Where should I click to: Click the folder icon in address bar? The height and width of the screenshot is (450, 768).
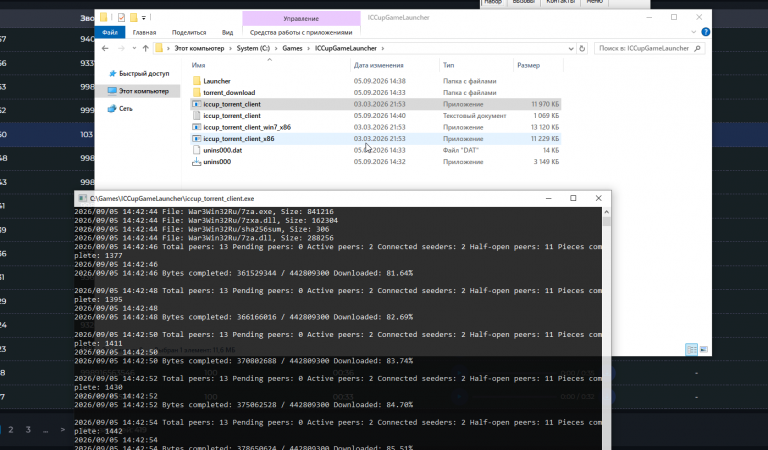tap(159, 48)
